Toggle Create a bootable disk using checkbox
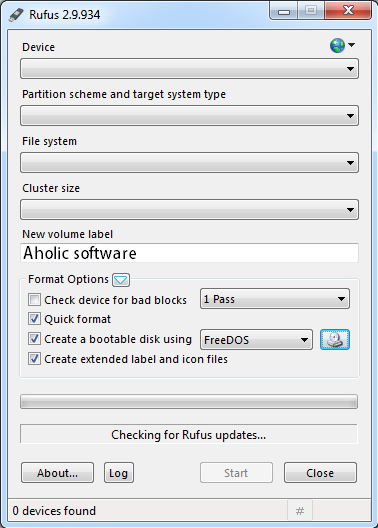378x528 pixels. tap(34, 339)
